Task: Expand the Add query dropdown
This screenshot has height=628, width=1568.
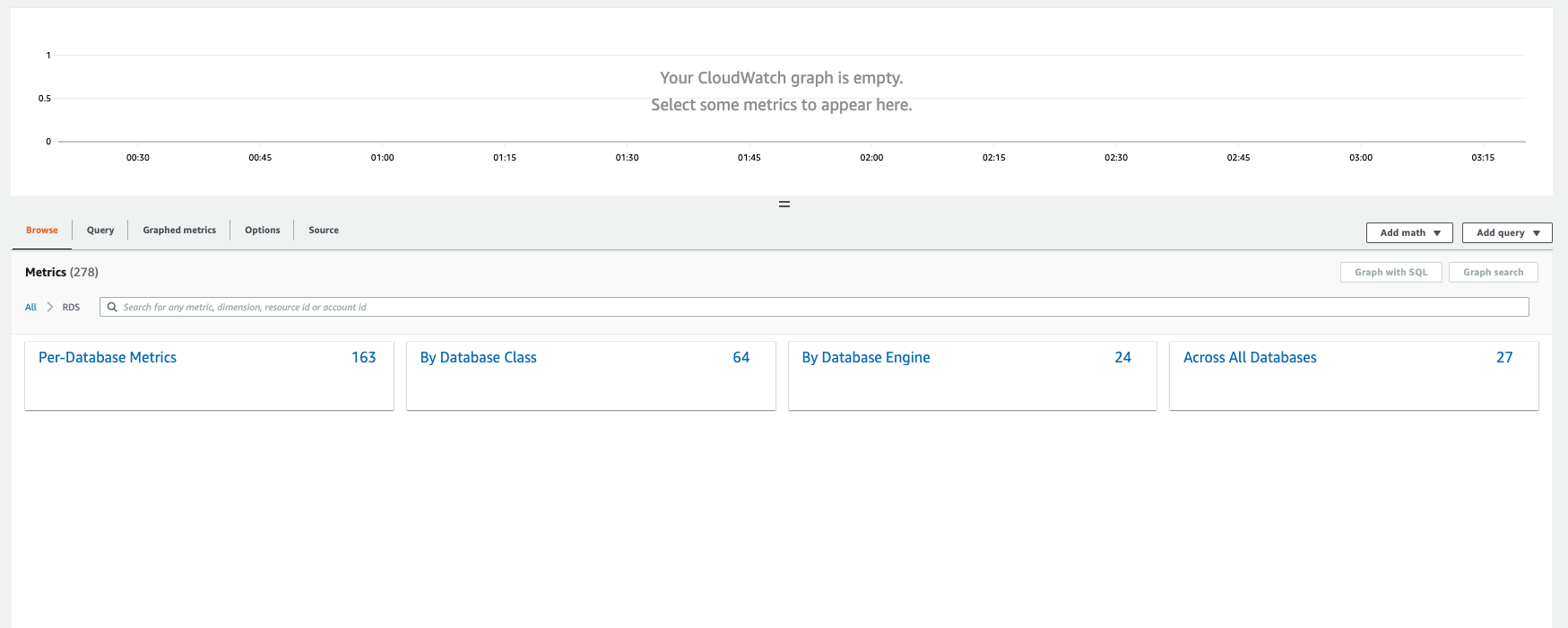Action: (x=1507, y=232)
